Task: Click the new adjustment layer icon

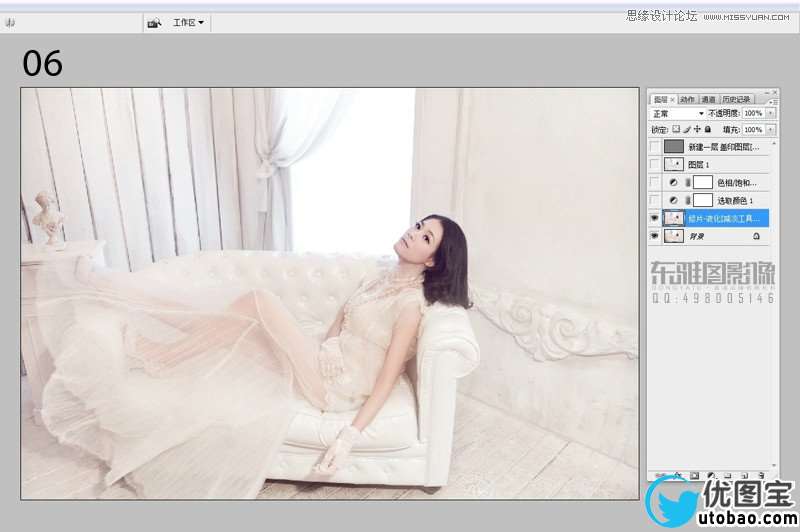Action: pos(711,475)
